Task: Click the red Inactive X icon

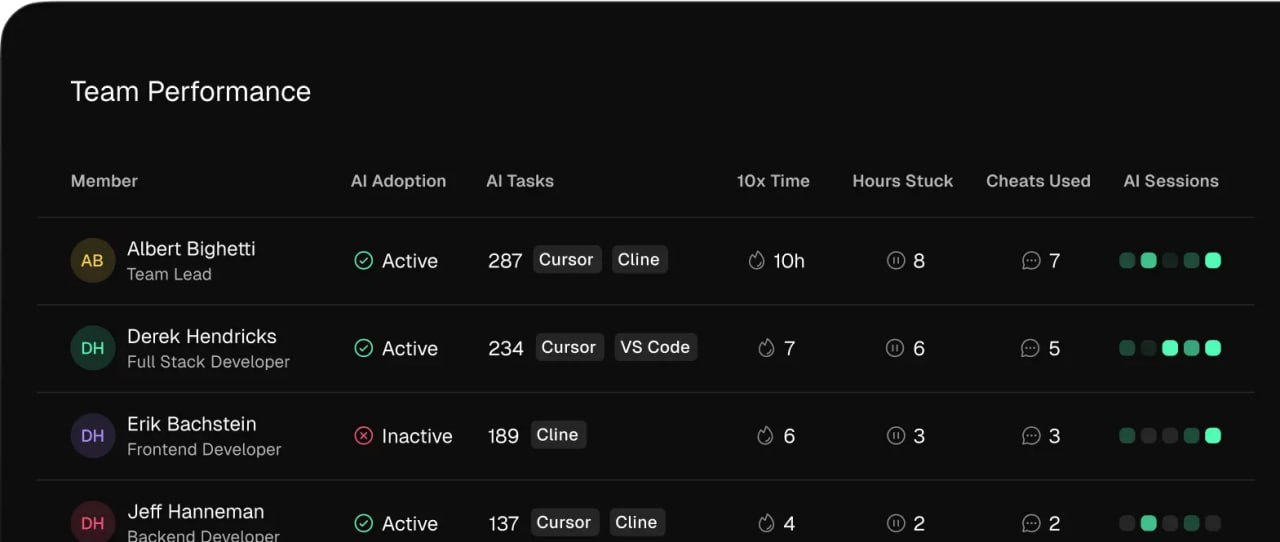Action: coord(364,436)
